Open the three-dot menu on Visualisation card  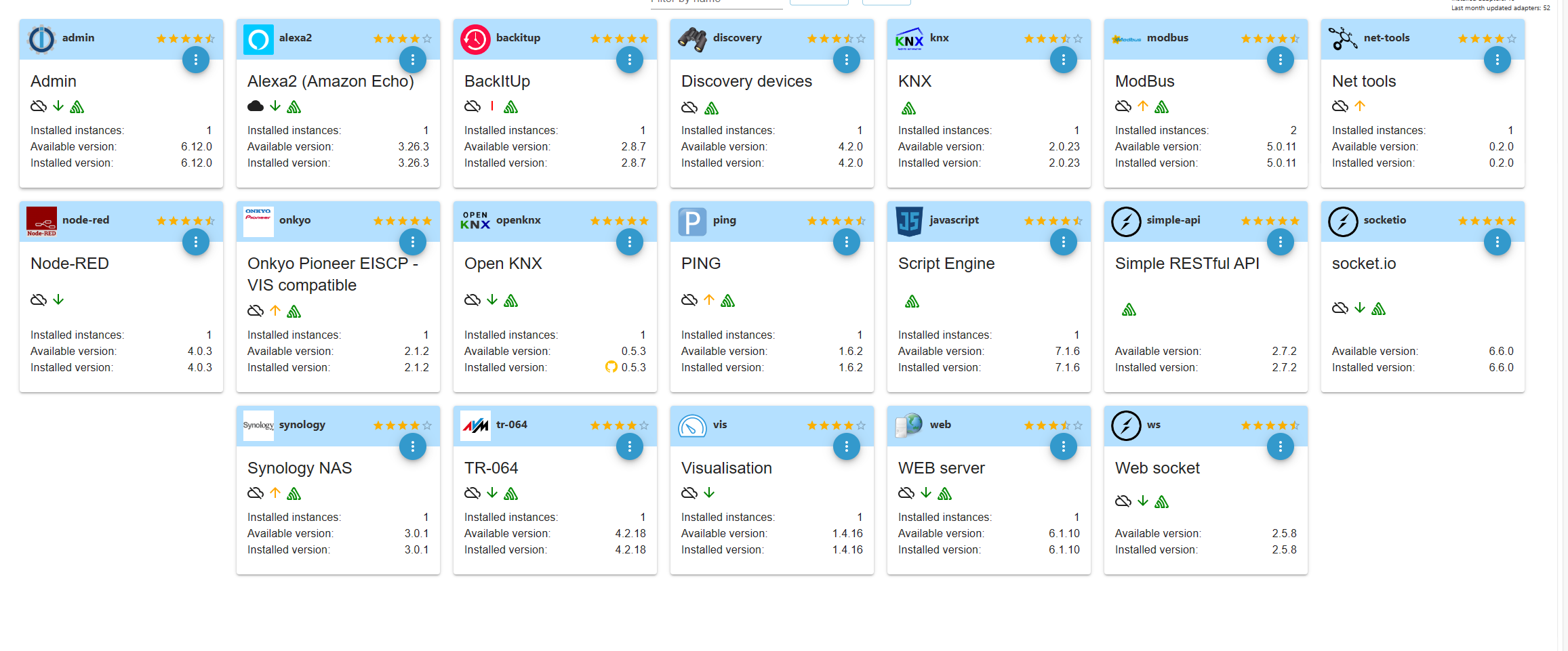(847, 446)
